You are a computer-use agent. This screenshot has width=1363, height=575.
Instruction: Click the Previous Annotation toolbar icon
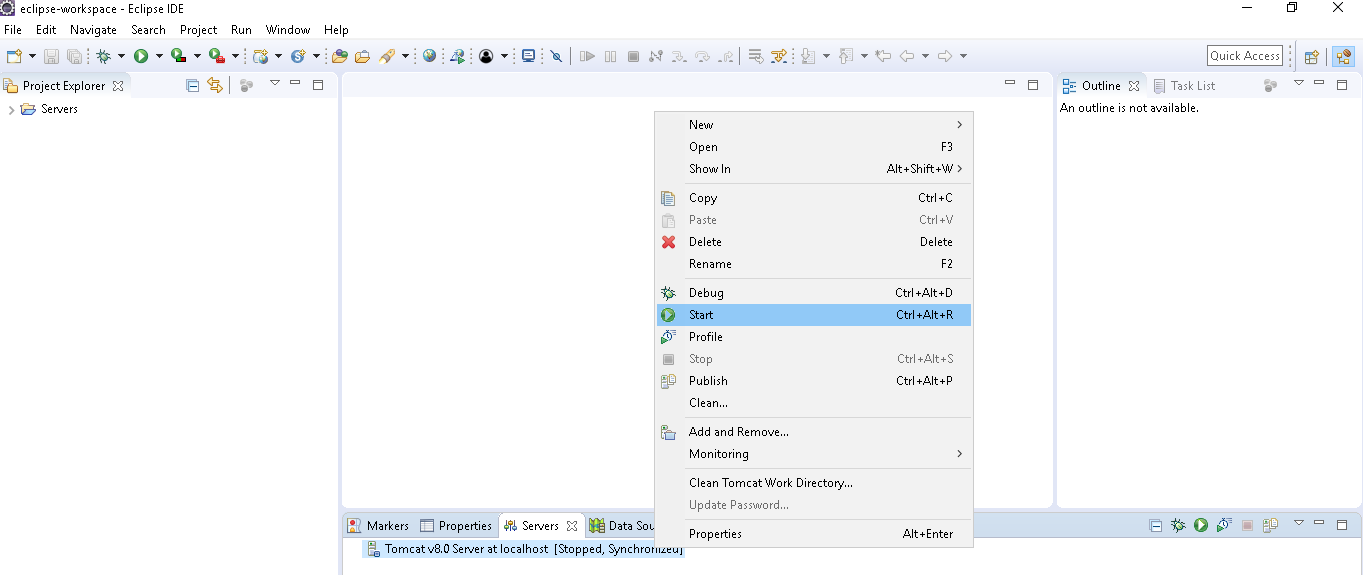(x=846, y=56)
